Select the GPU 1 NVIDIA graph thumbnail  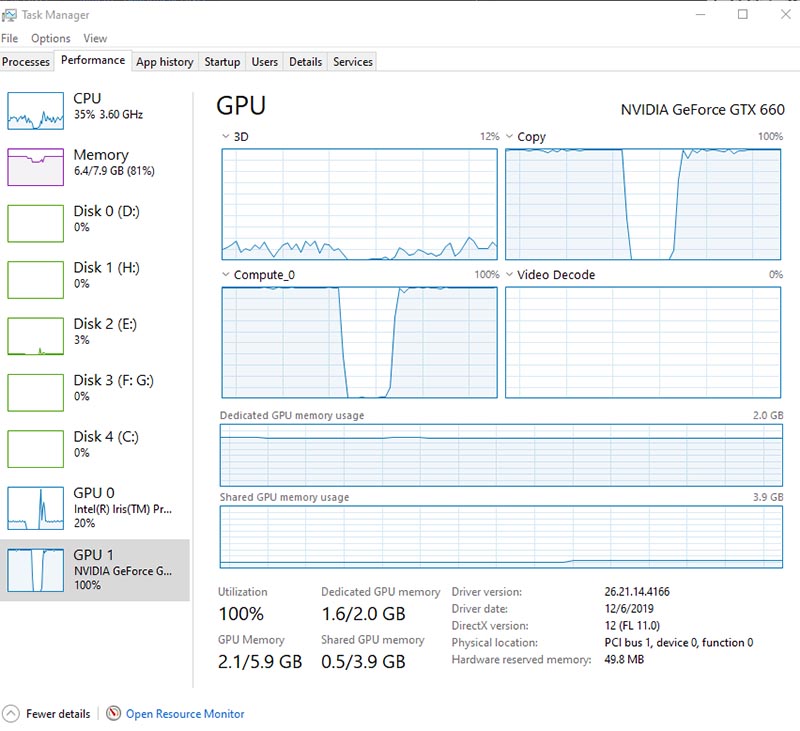[x=36, y=570]
